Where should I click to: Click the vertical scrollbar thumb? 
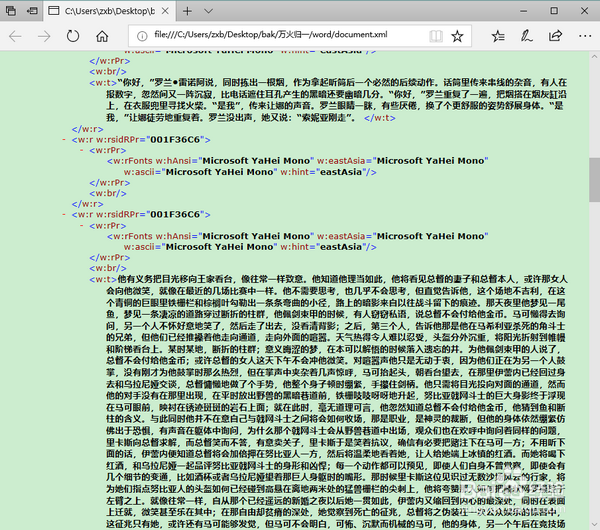(594, 179)
